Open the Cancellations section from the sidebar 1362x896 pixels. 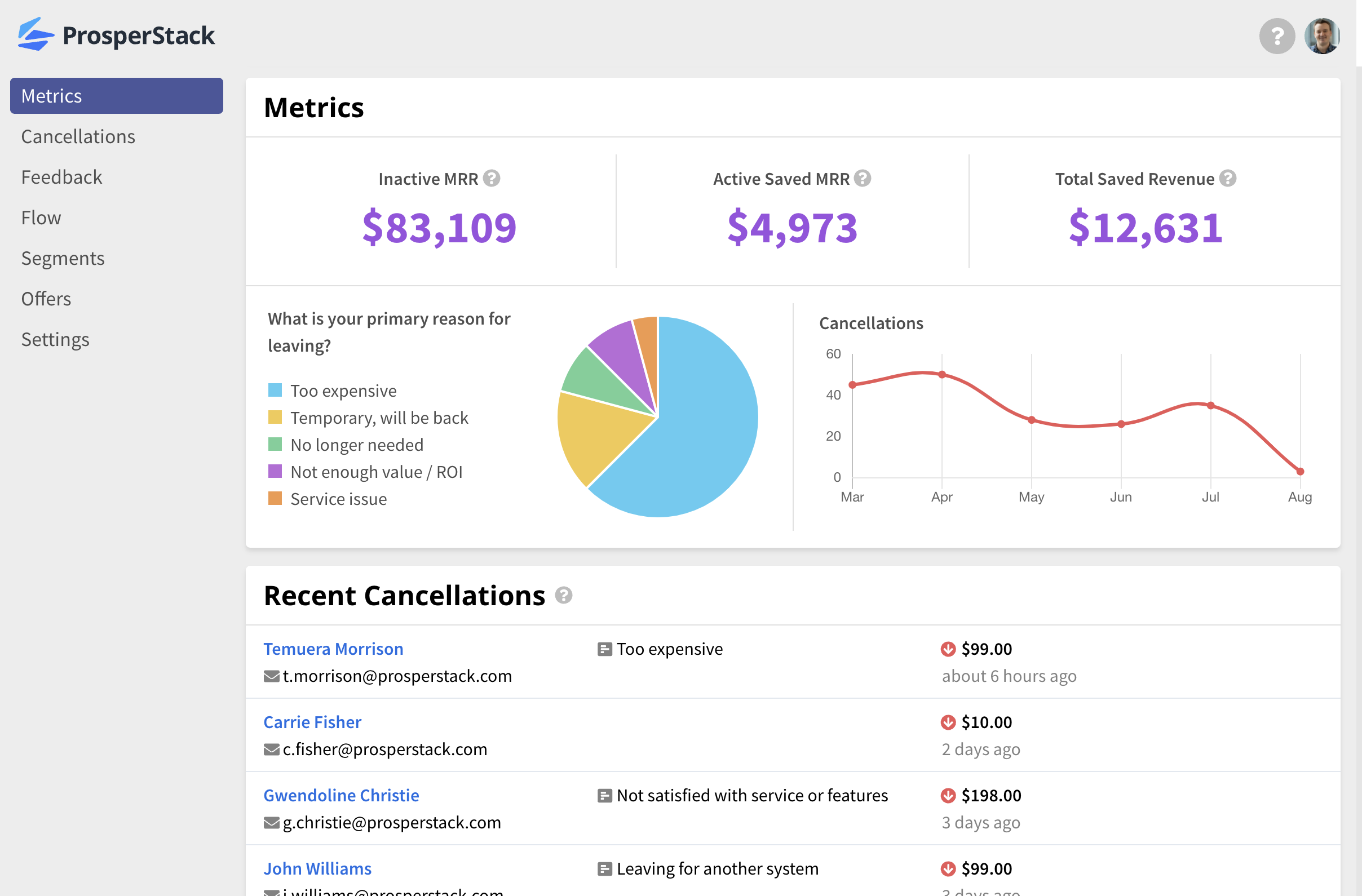click(x=78, y=136)
